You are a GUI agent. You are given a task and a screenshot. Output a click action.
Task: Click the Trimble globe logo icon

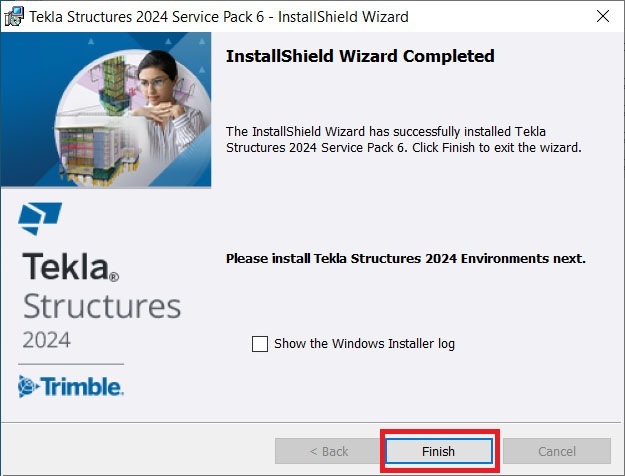click(x=28, y=386)
